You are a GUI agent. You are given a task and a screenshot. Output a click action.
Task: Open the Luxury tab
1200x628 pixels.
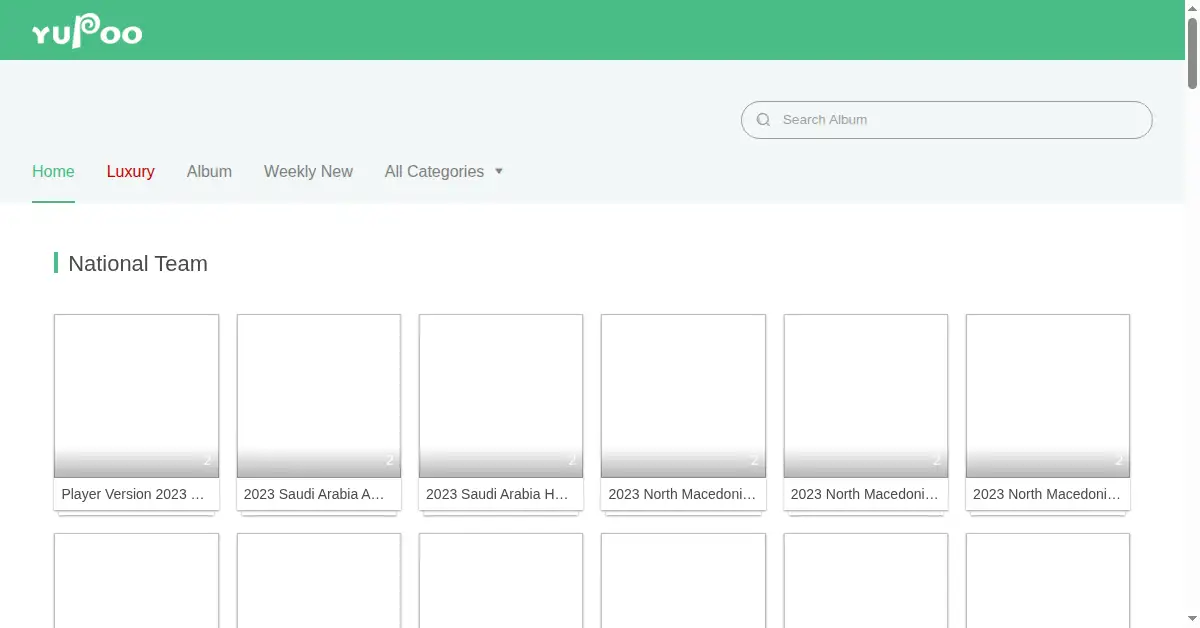click(x=131, y=172)
